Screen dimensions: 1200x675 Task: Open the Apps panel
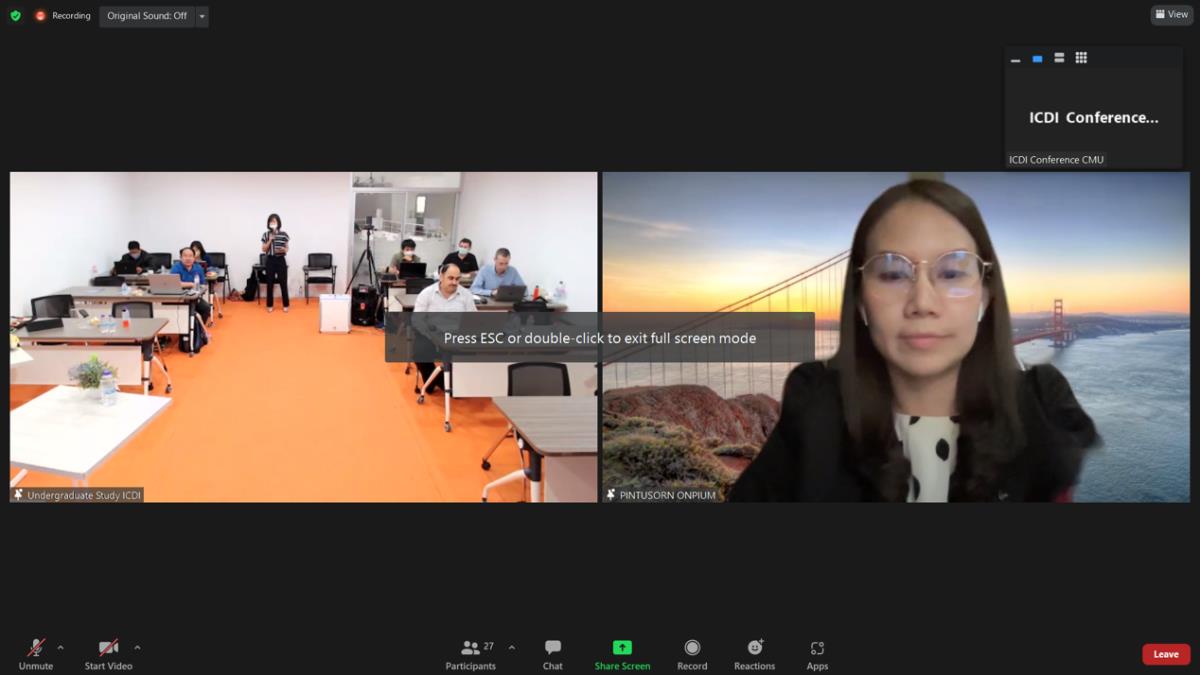point(817,654)
